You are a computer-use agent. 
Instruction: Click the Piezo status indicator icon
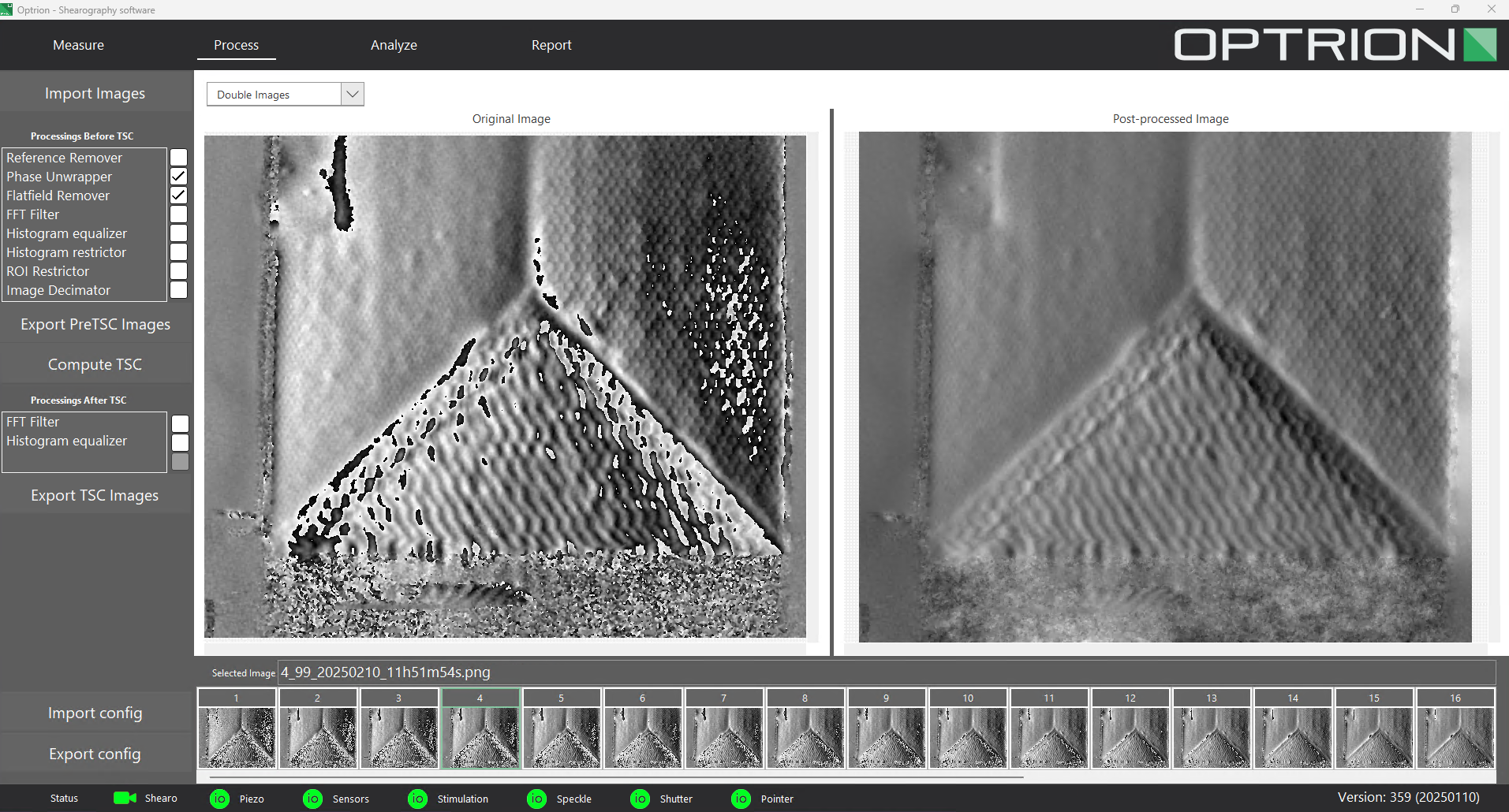[x=219, y=799]
